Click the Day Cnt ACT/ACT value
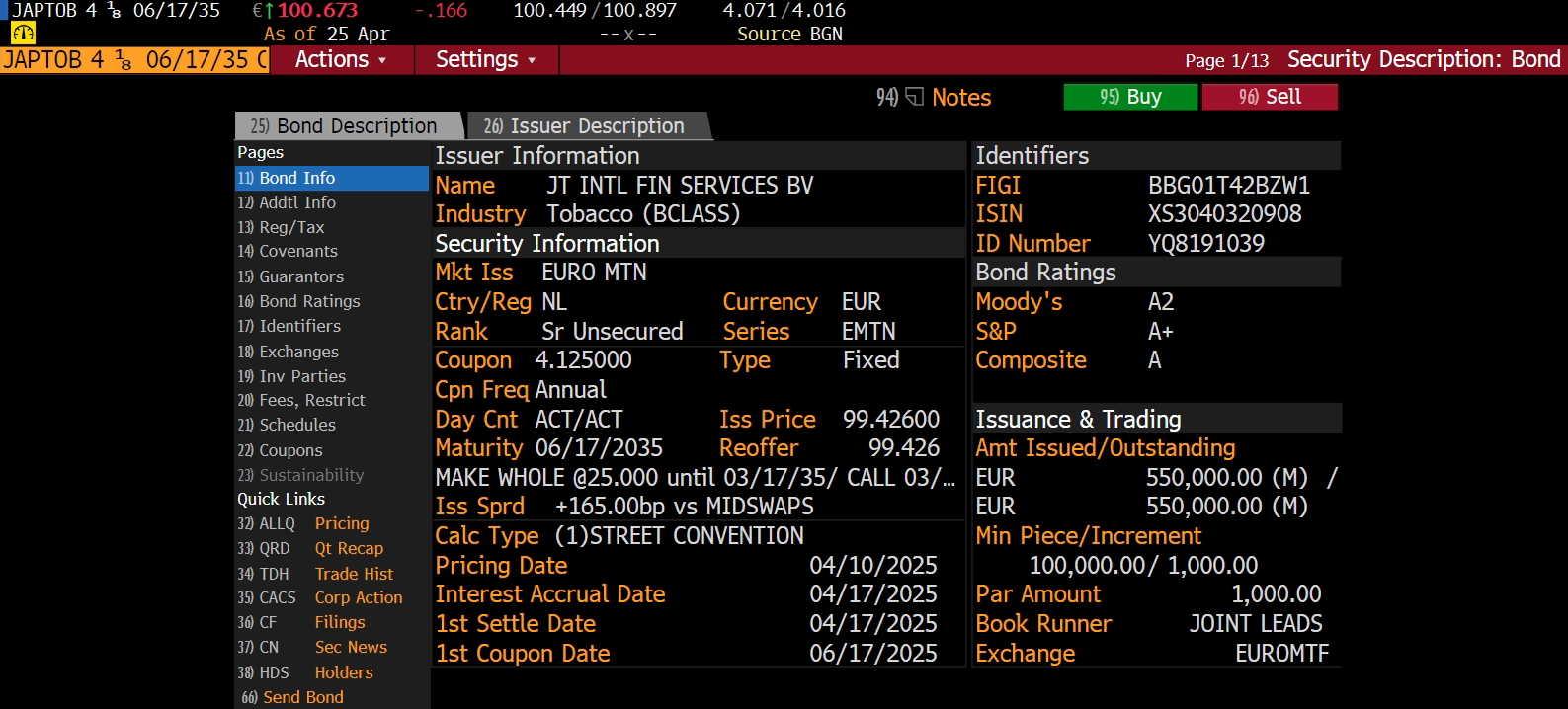Viewport: 1568px width, 709px height. pyautogui.click(x=579, y=420)
